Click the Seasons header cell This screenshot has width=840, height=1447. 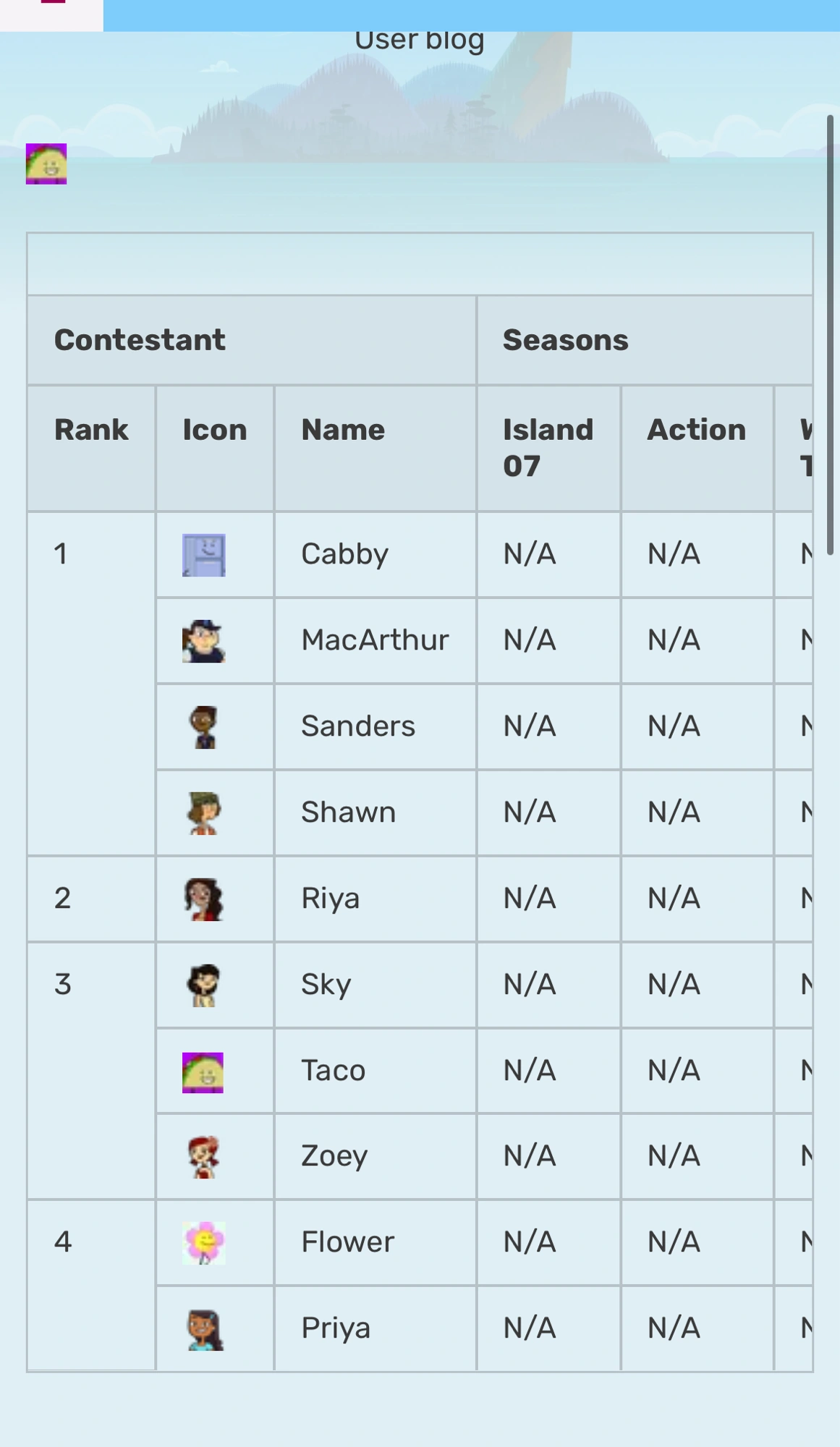pos(565,340)
